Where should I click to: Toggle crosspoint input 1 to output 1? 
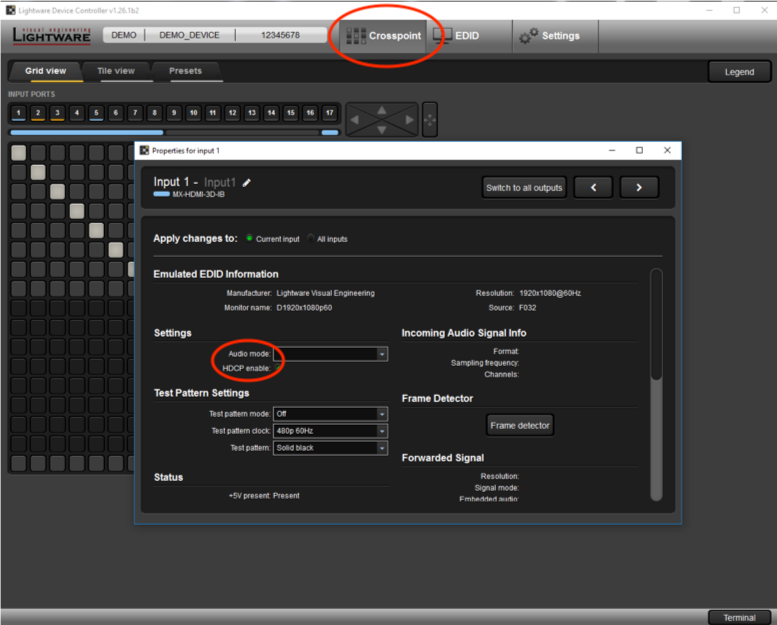click(x=18, y=153)
